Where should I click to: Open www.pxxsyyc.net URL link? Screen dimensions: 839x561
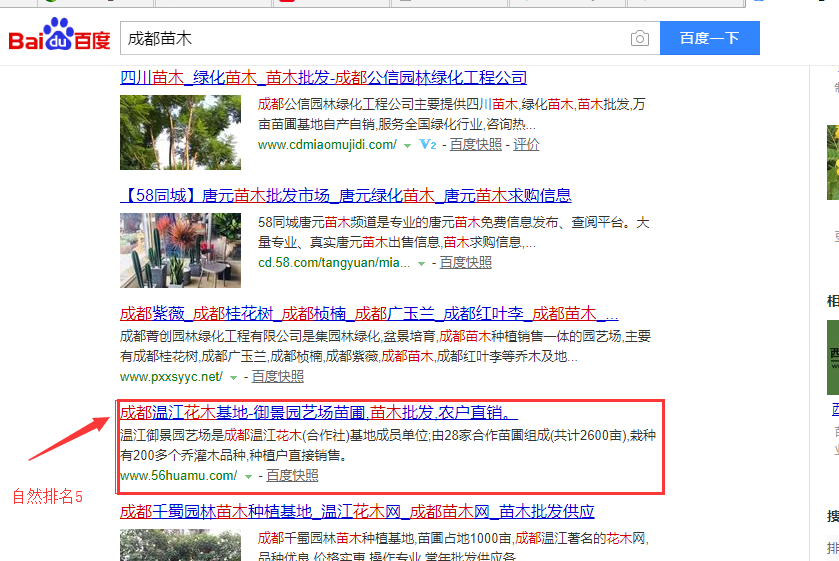pos(171,377)
